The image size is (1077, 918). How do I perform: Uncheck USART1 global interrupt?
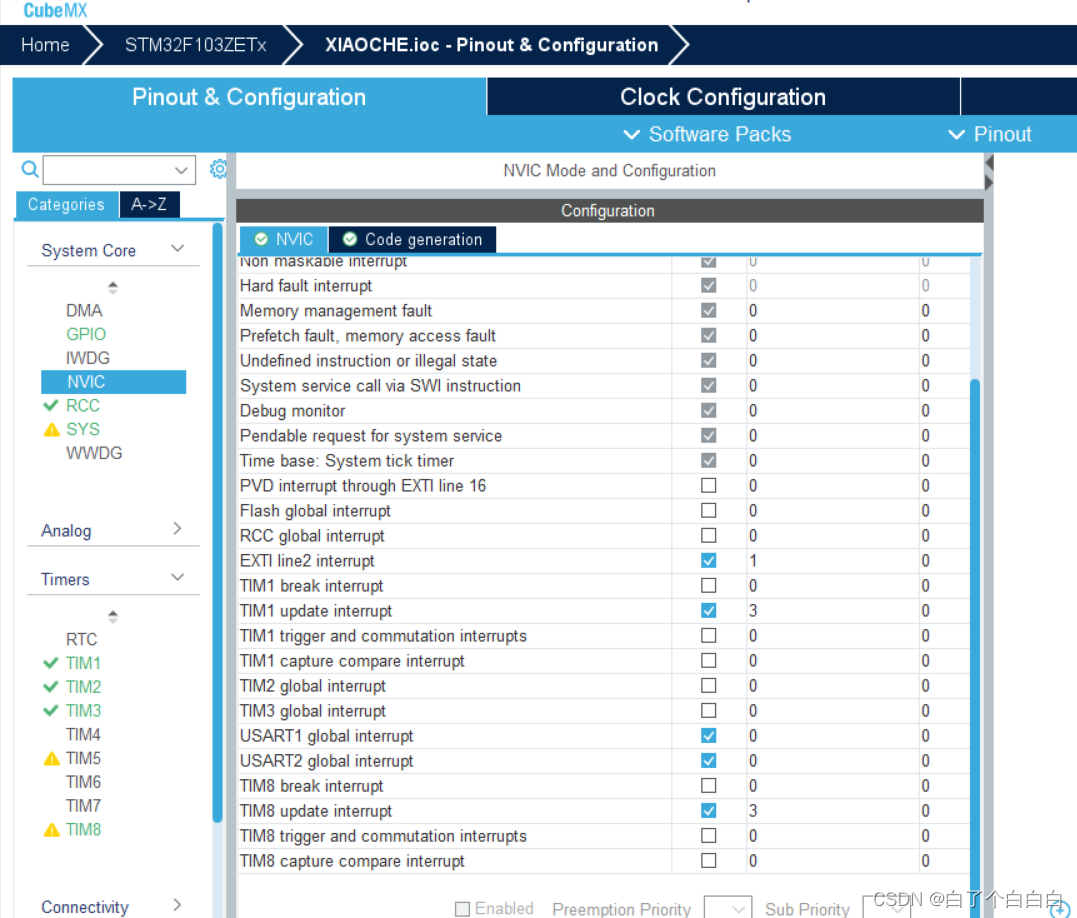(x=708, y=736)
